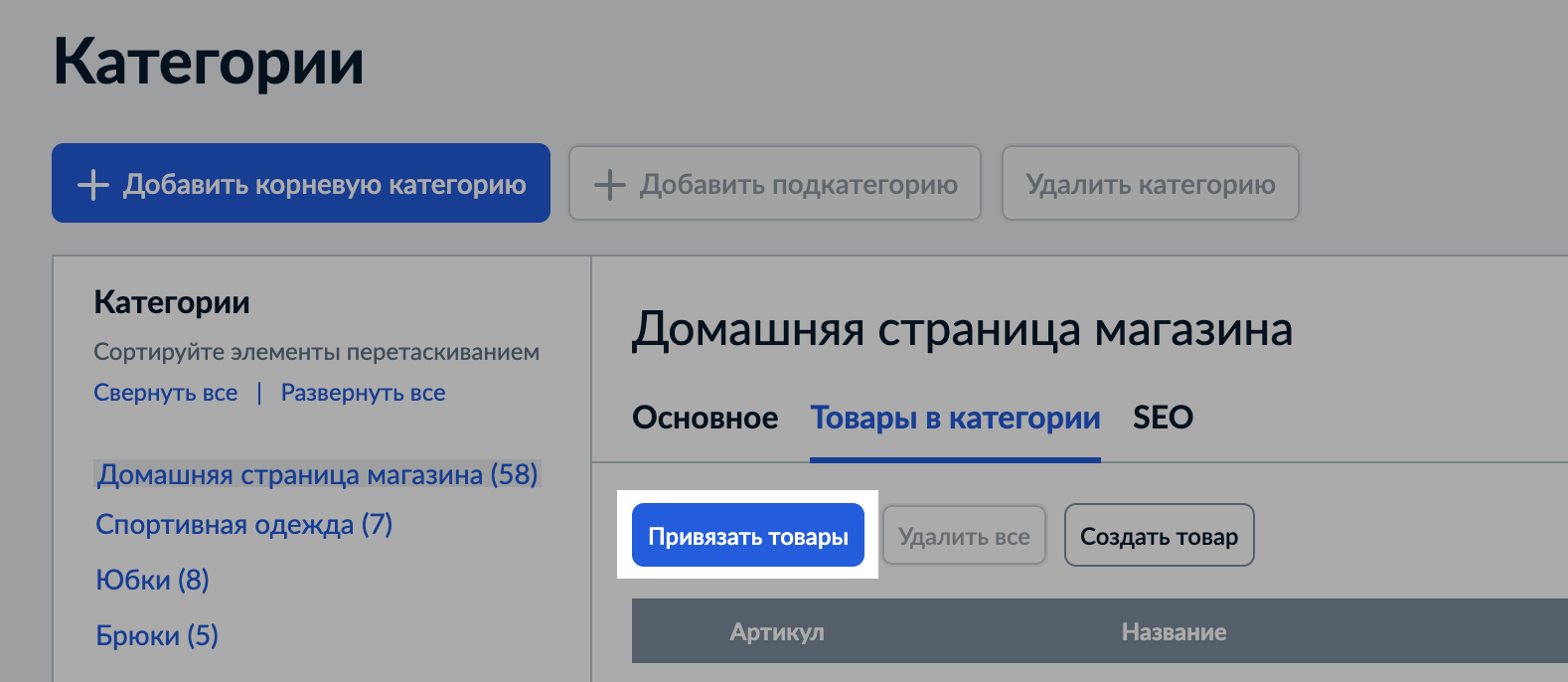The width and height of the screenshot is (1568, 682).
Task: Switch to the 'Товары в категории' tab
Action: click(956, 418)
